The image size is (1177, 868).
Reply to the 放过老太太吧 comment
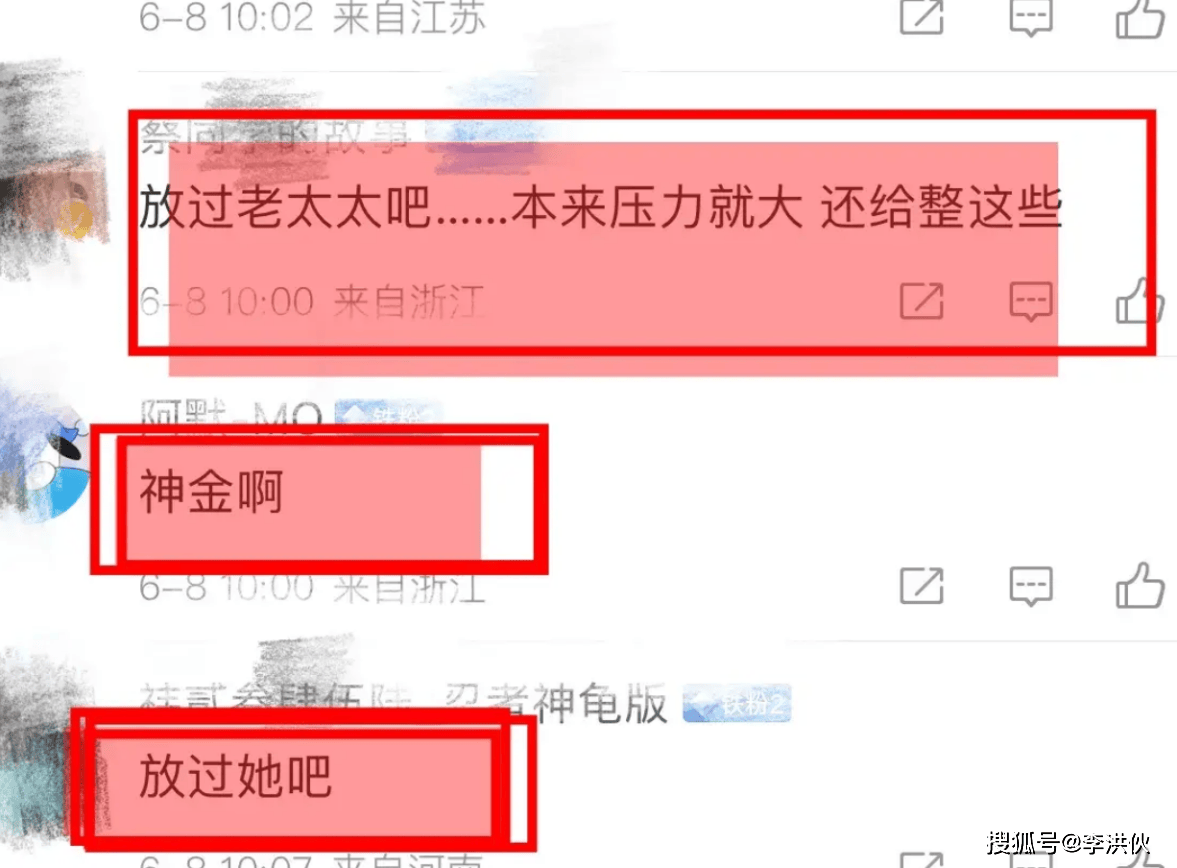[x=1031, y=301]
